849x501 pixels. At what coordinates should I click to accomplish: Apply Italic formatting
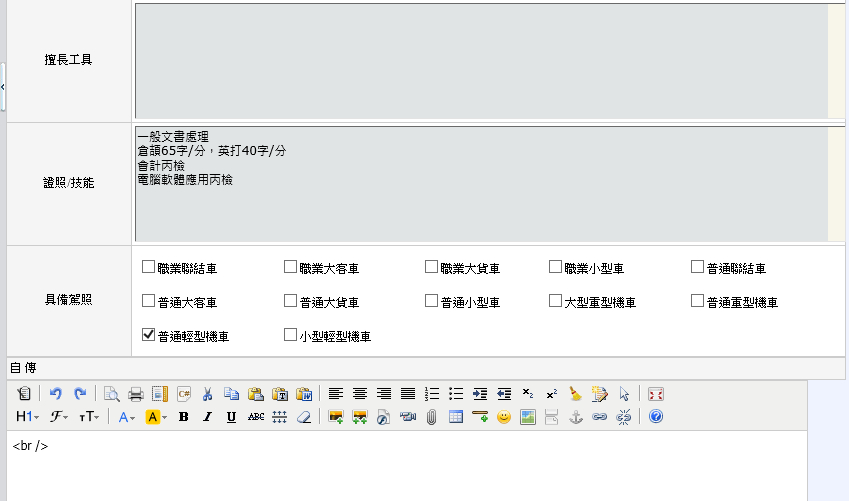(x=207, y=417)
